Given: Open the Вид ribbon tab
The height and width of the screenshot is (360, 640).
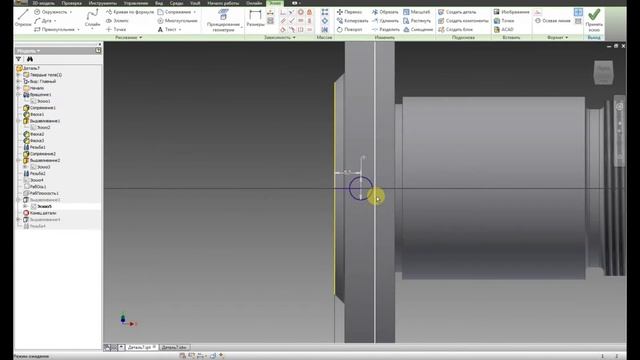Looking at the screenshot, I should point(159,3).
